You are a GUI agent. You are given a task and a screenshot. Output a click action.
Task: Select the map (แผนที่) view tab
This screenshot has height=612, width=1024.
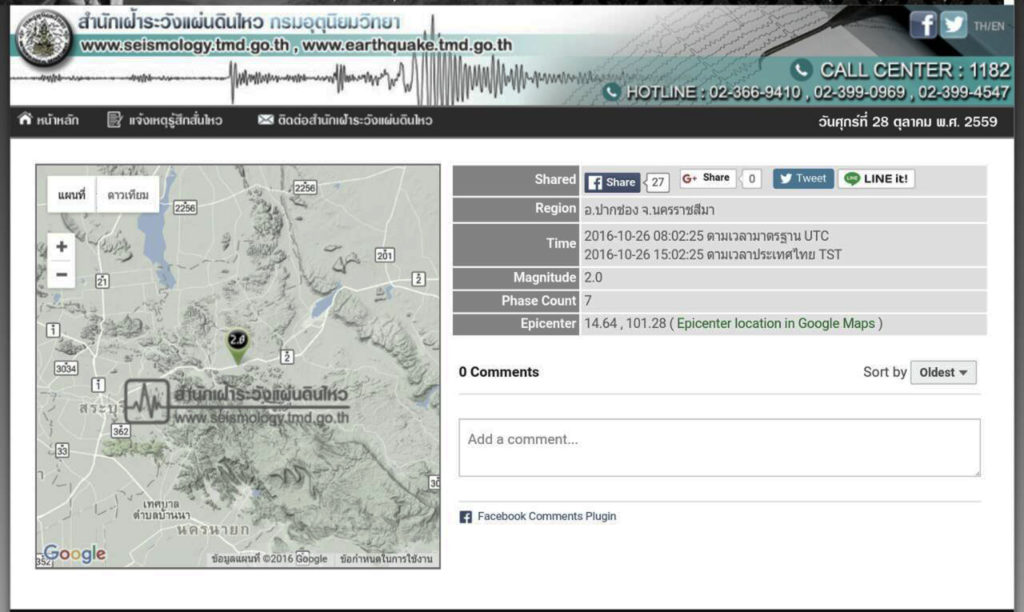pyautogui.click(x=72, y=195)
